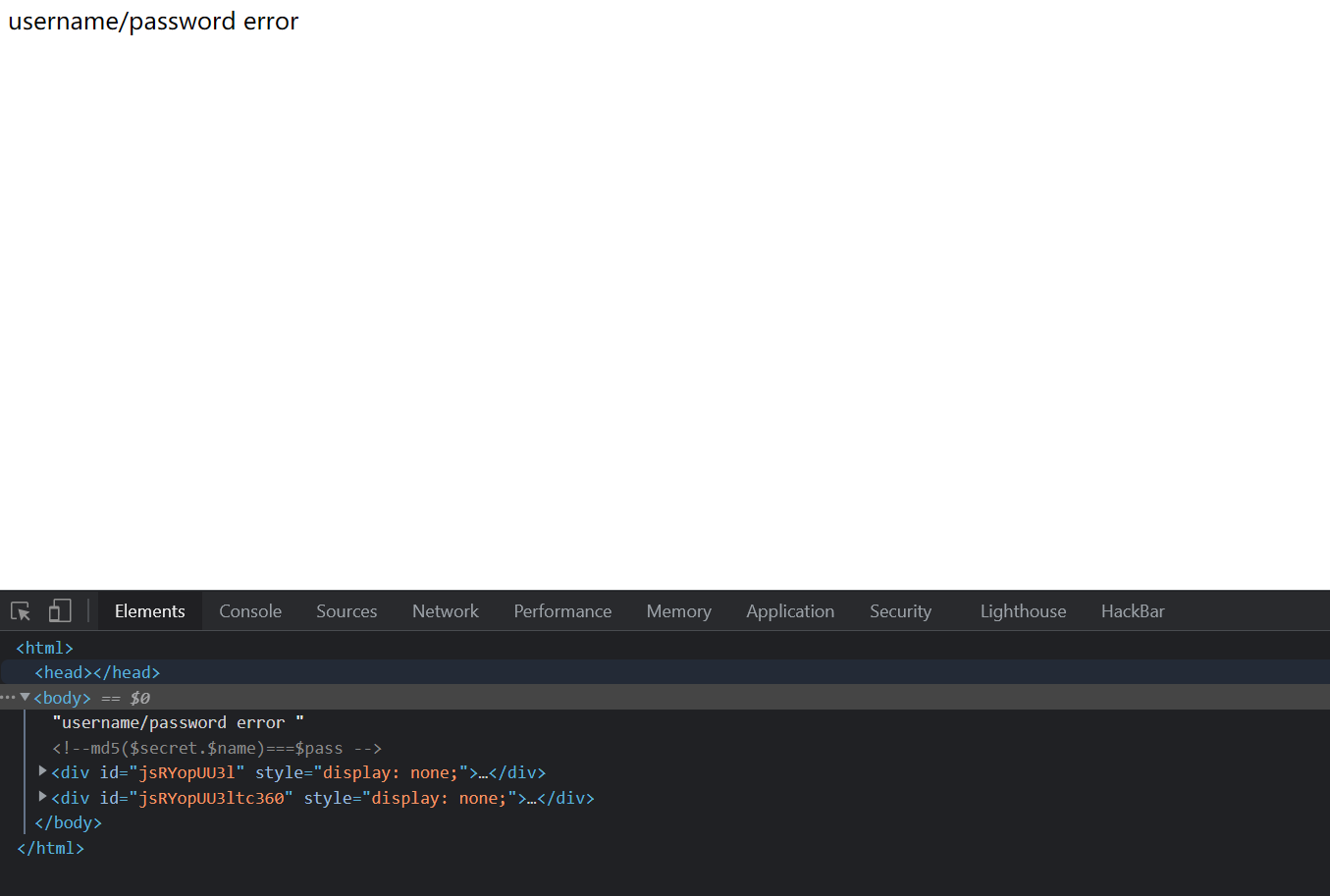Select the opening html tag row
The image size is (1330, 896).
[x=665, y=648]
